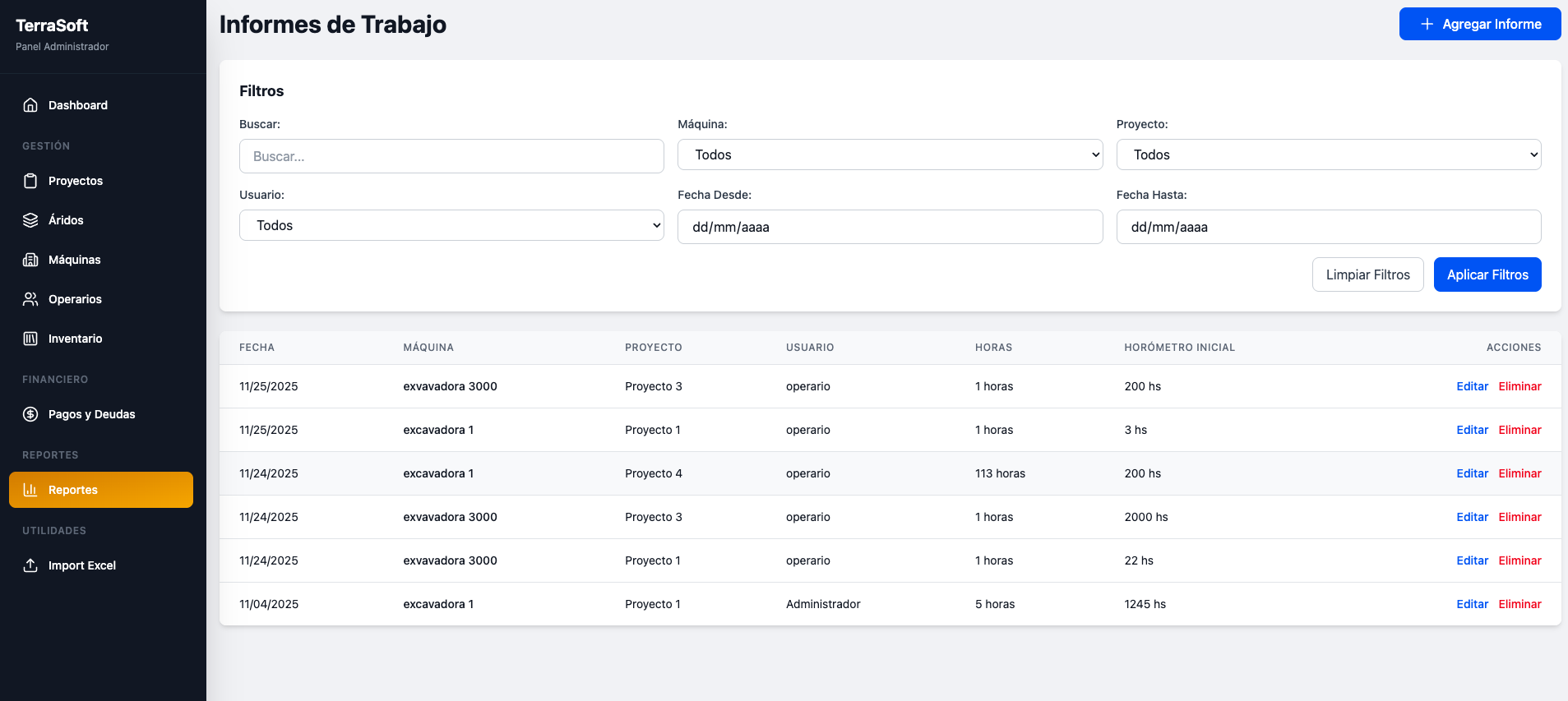Click the Operarios users icon

[x=30, y=299]
